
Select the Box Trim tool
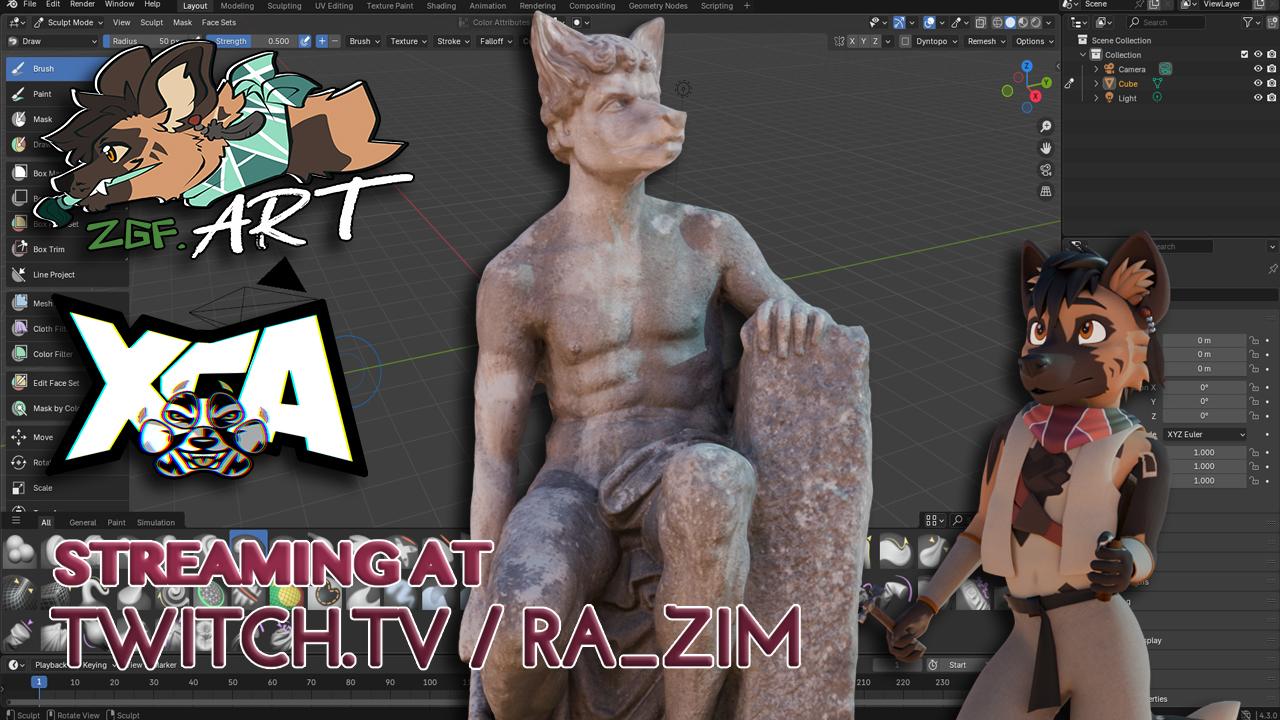click(x=67, y=249)
